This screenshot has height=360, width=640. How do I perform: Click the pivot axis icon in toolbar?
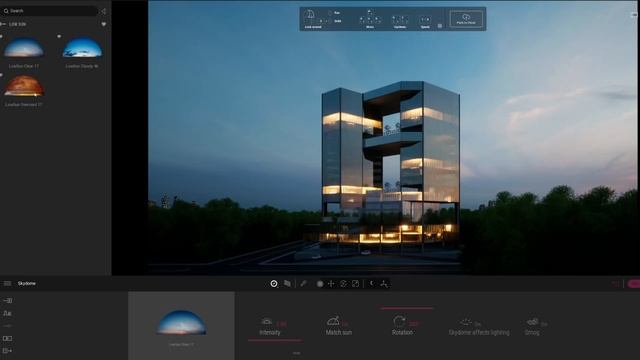[x=384, y=283]
